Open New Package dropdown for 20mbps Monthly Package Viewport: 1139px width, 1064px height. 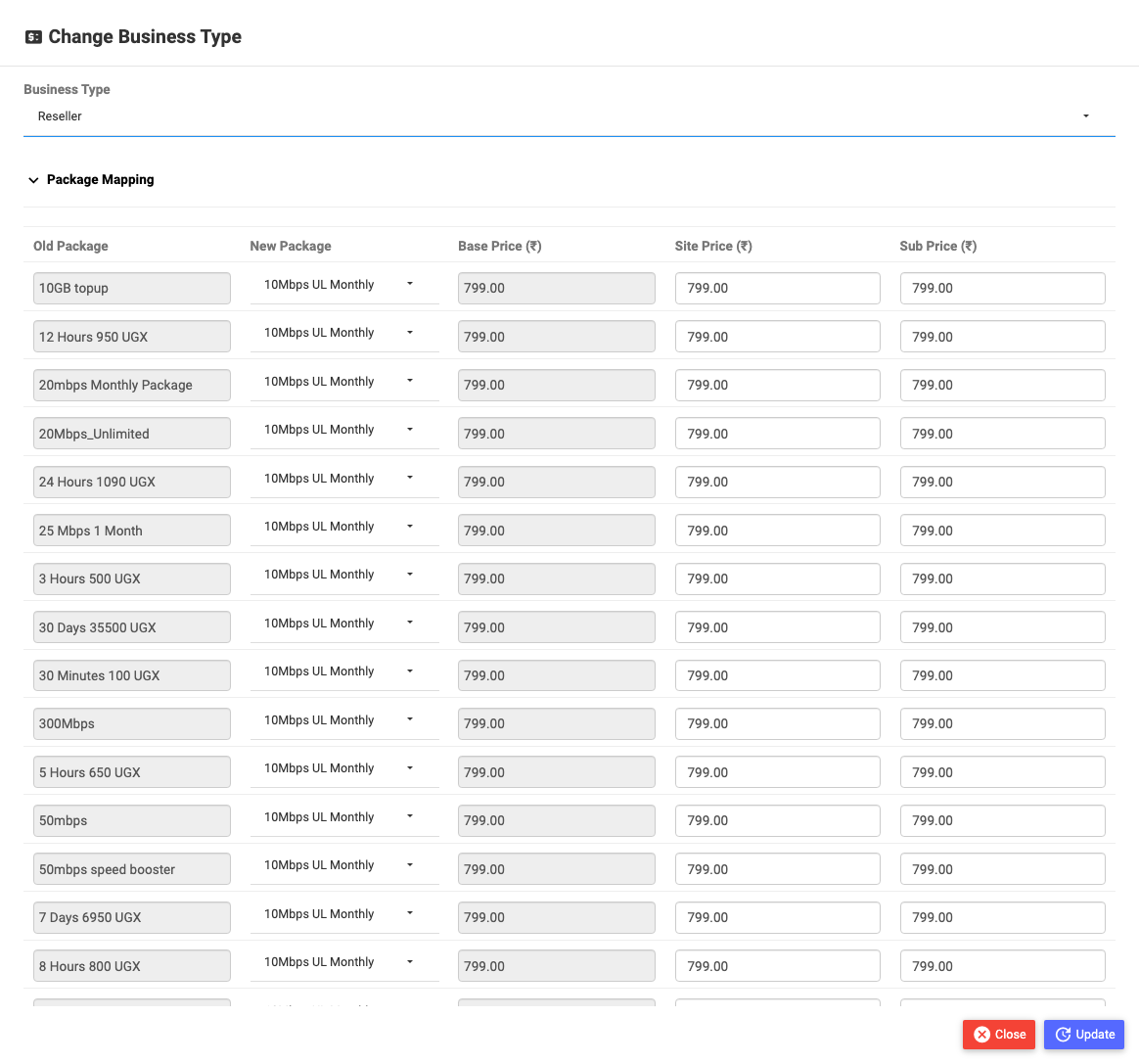[x=344, y=382]
